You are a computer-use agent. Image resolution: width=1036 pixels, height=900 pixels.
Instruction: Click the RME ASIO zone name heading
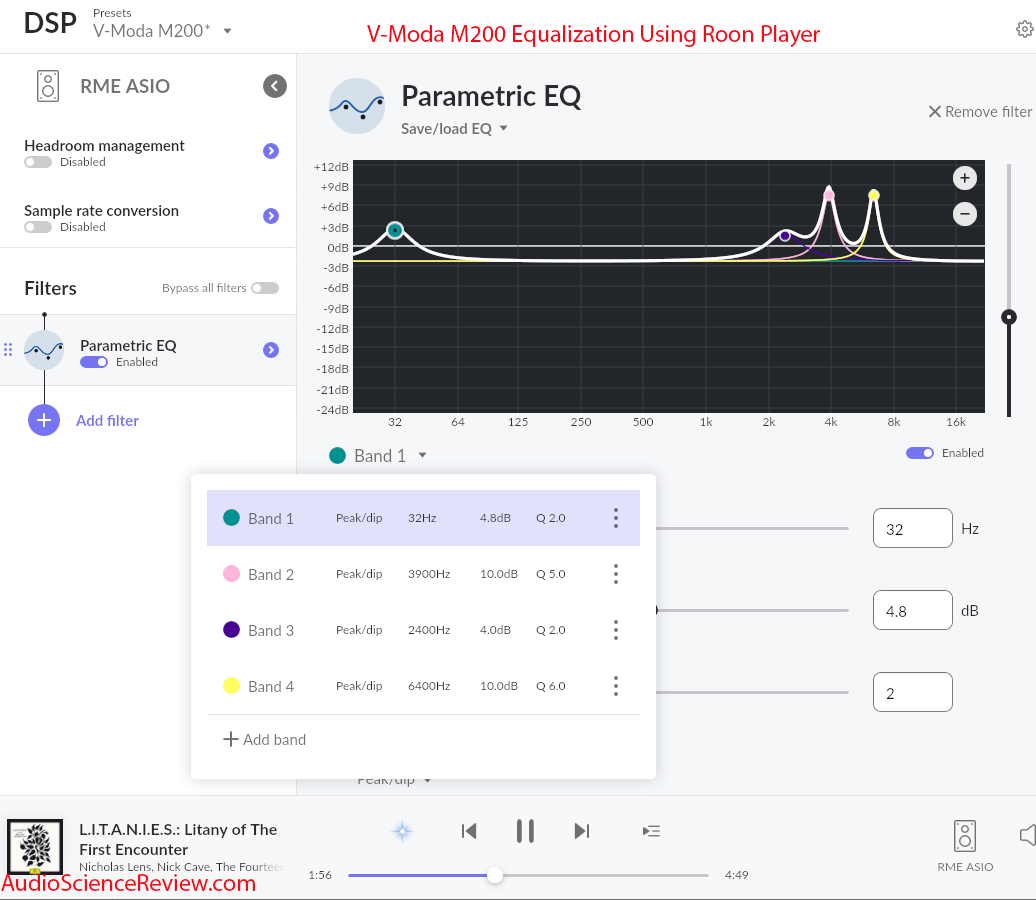[x=125, y=86]
